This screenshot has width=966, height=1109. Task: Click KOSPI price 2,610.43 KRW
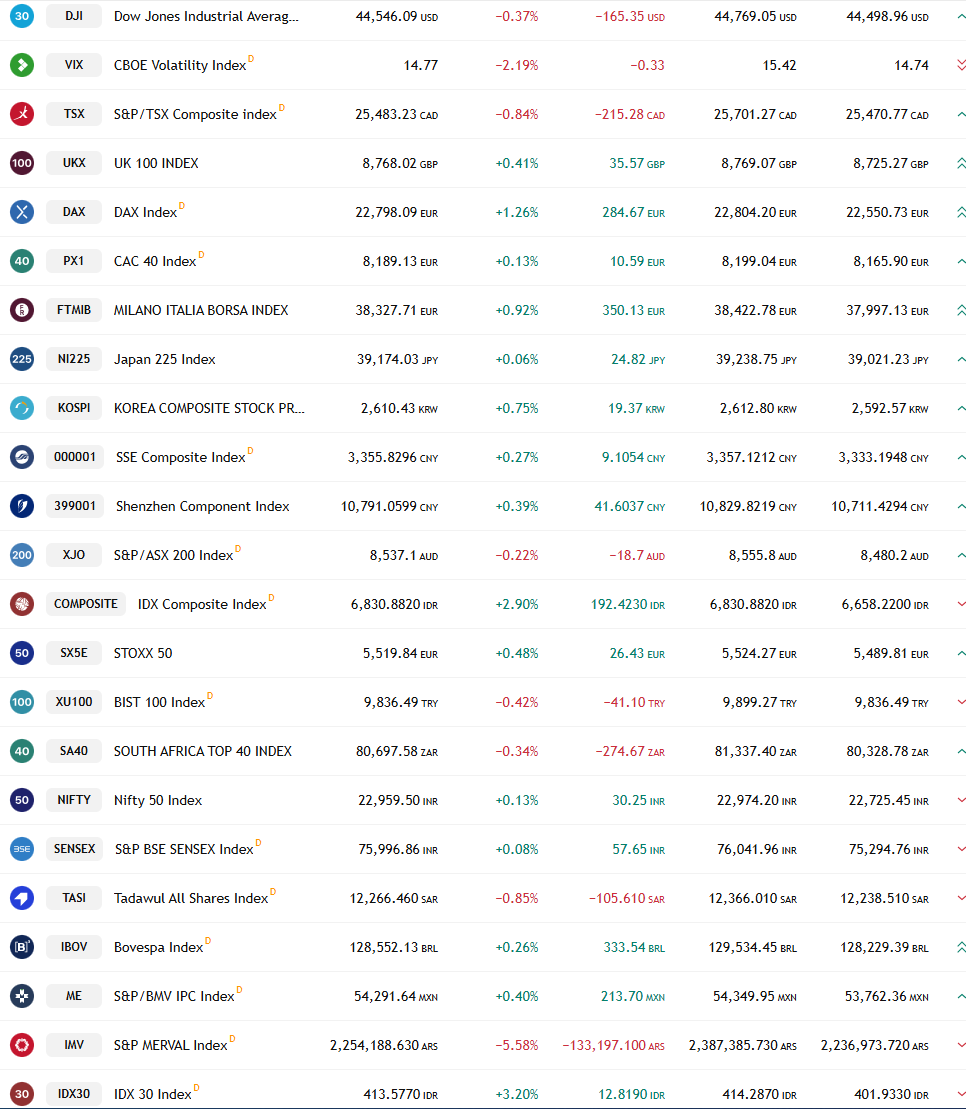point(399,408)
